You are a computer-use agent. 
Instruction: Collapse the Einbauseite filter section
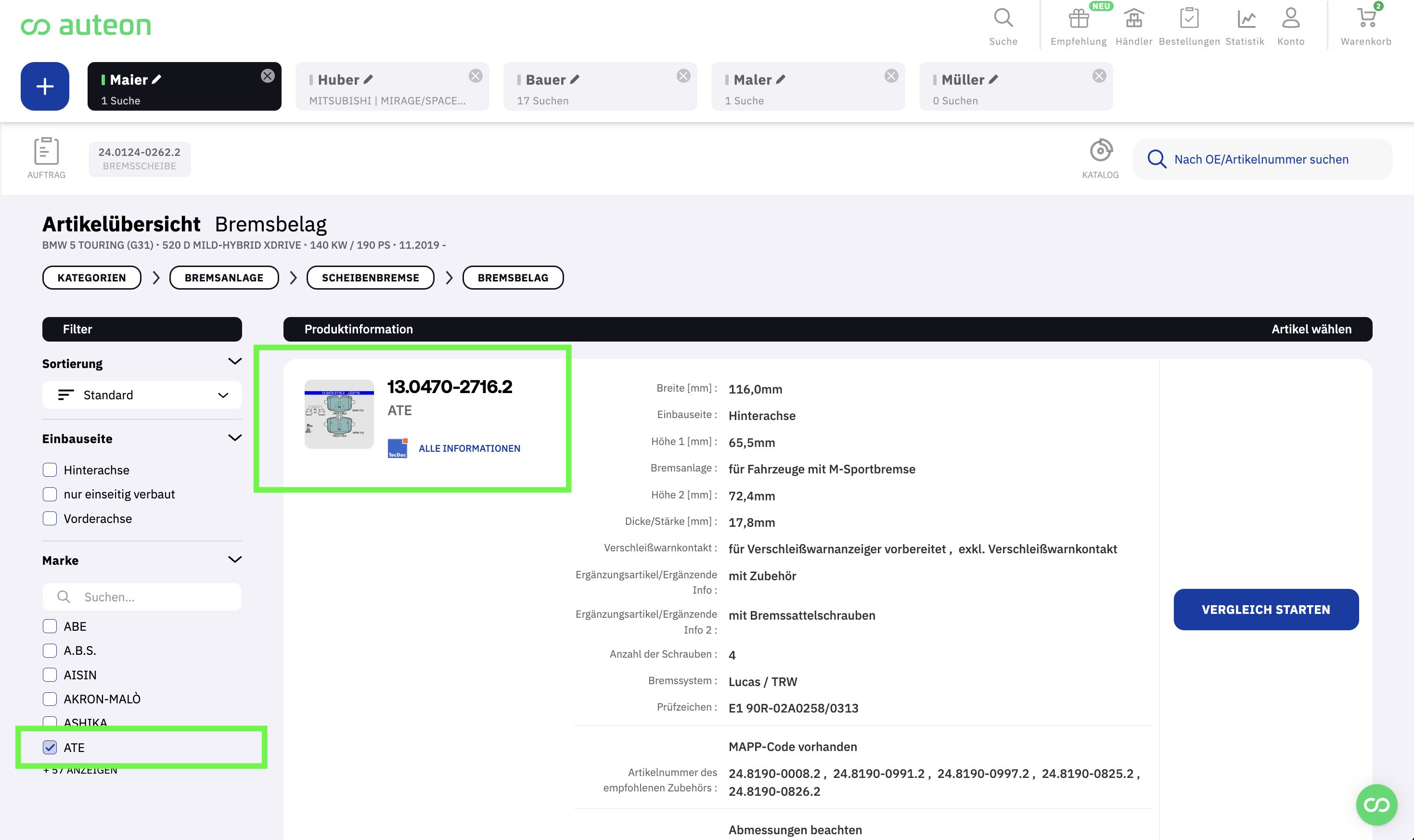click(234, 438)
